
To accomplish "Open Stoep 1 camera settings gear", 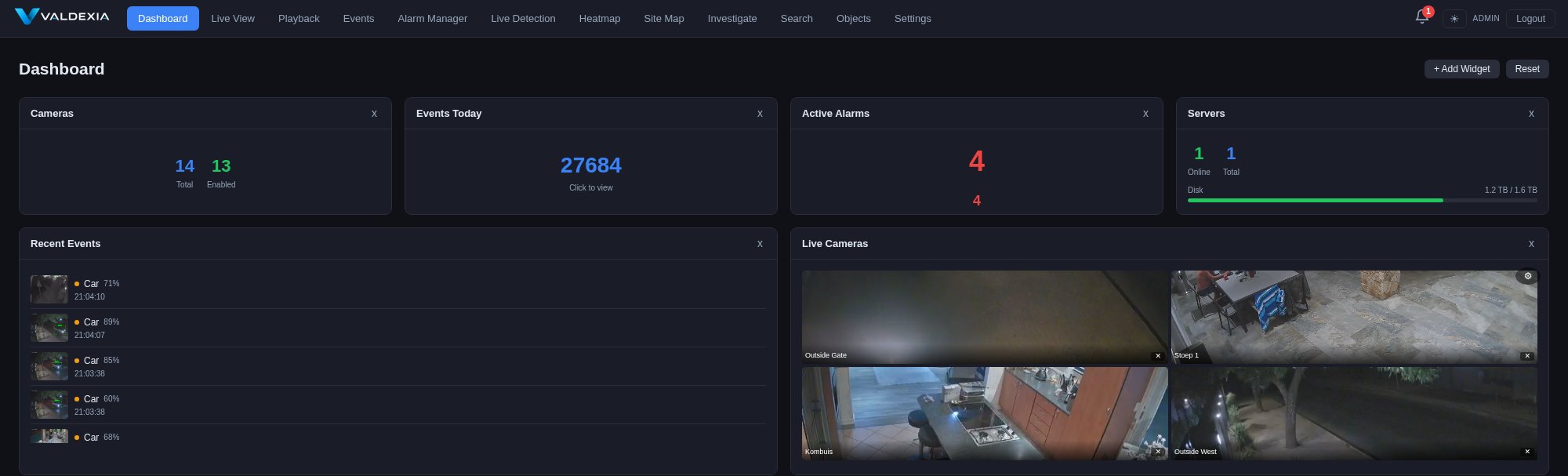I will (x=1527, y=276).
